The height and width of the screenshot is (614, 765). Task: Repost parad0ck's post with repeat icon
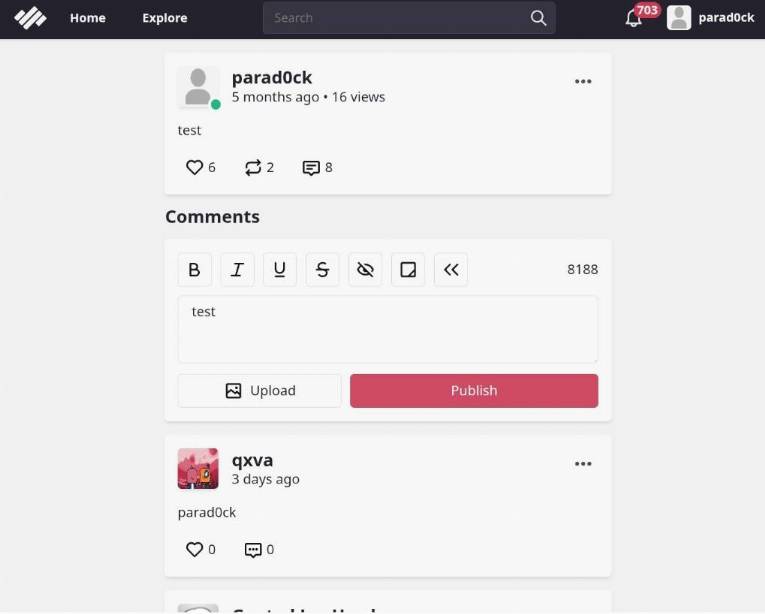pyautogui.click(x=253, y=167)
